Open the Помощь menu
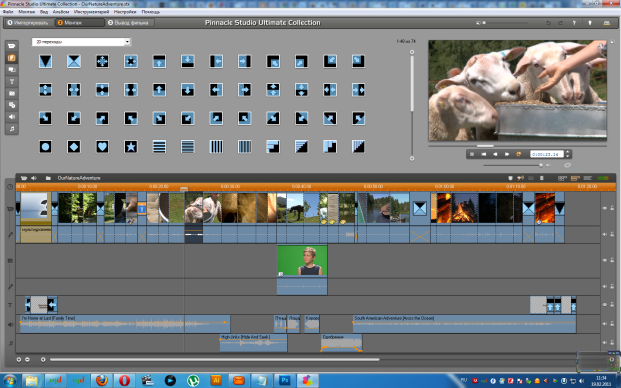The width and height of the screenshot is (621, 388). click(150, 12)
